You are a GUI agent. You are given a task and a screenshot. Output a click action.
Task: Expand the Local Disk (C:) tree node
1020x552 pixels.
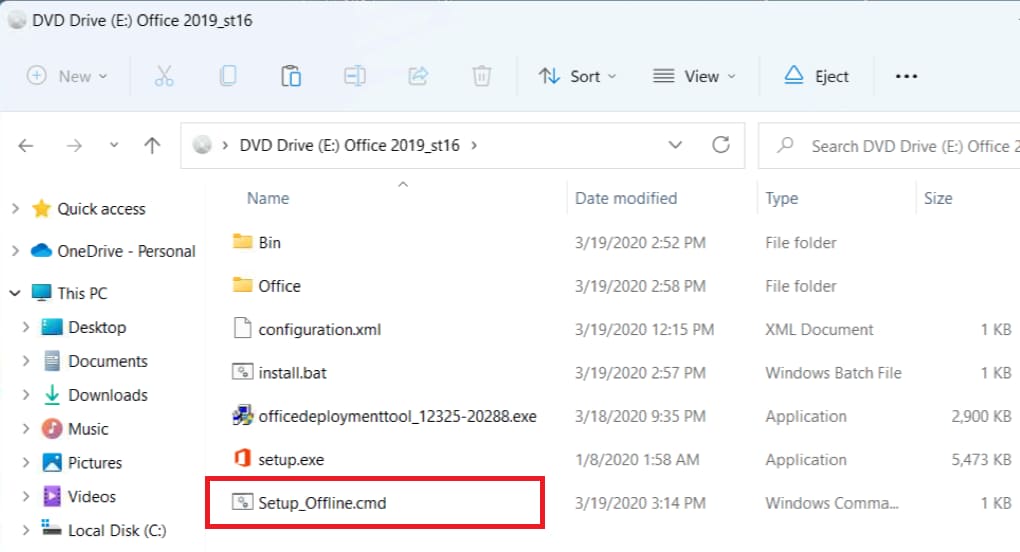tap(26, 530)
